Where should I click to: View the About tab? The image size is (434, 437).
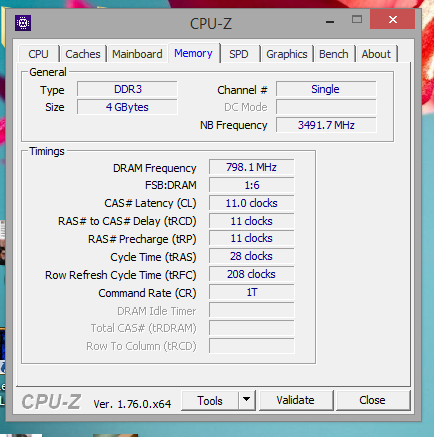click(x=376, y=54)
